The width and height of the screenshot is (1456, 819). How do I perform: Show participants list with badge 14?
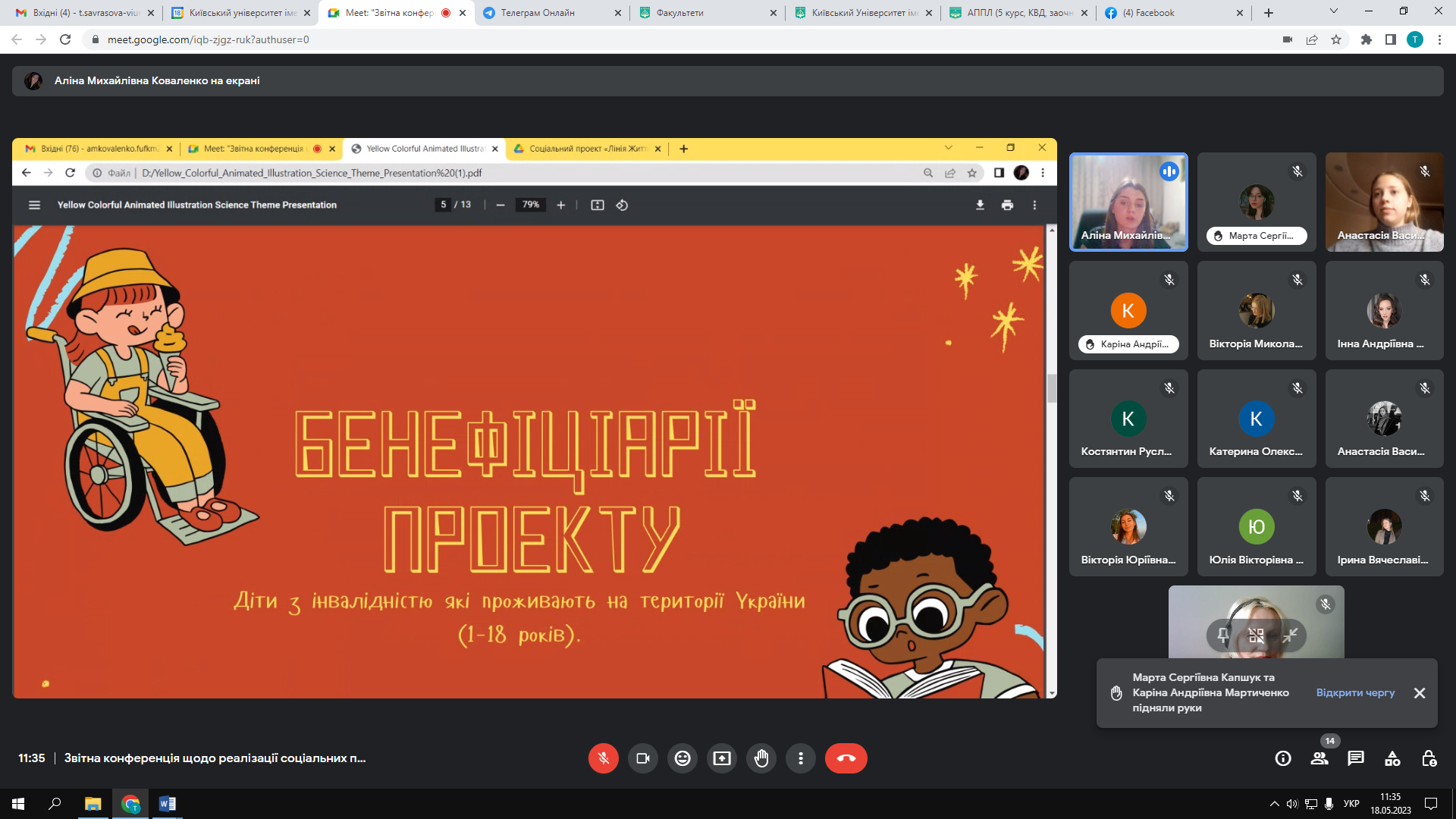coord(1319,758)
